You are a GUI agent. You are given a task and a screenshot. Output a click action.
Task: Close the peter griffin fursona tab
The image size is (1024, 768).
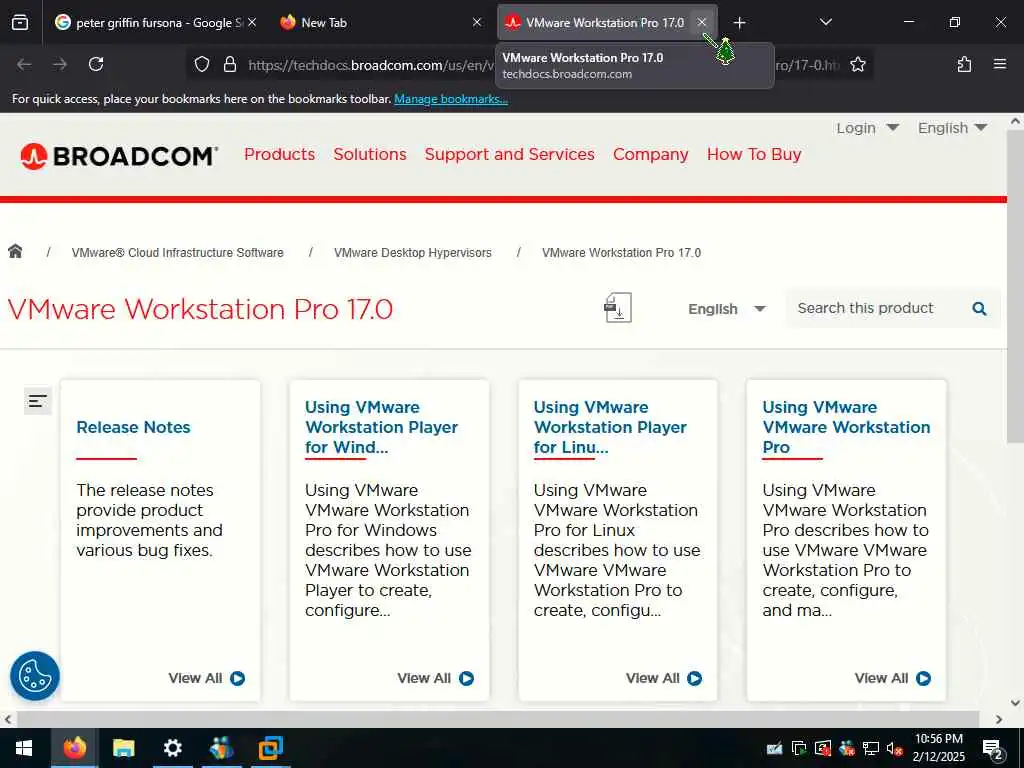(252, 23)
